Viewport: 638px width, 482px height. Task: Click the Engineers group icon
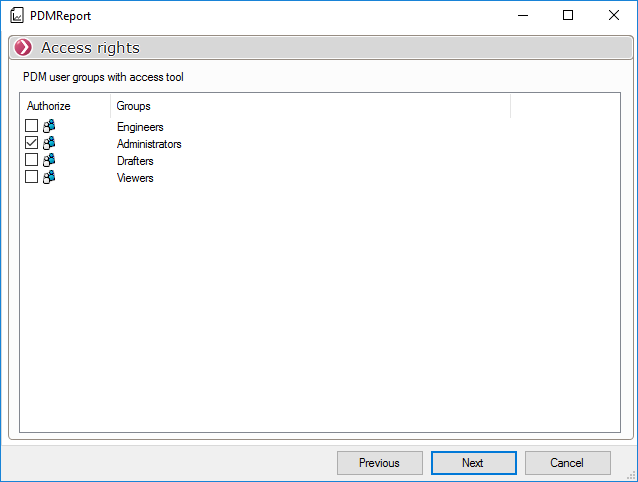(49, 127)
